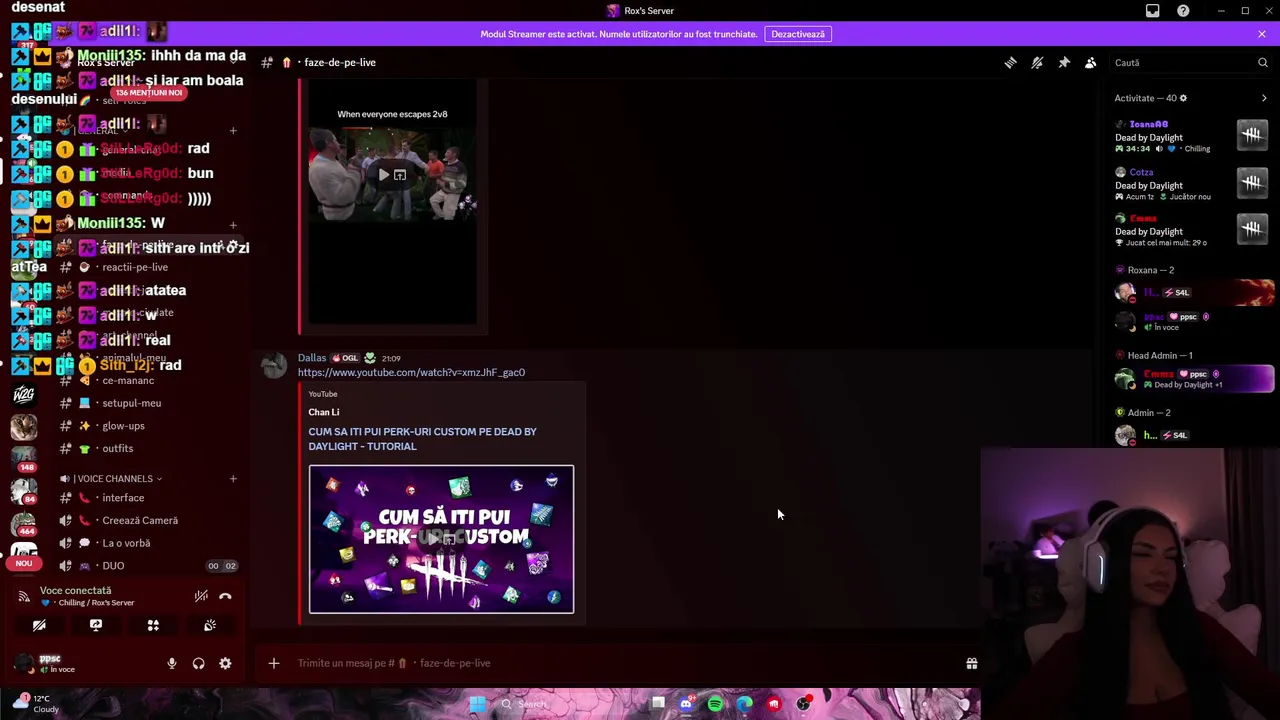Deafen with the headphones icon

click(x=198, y=663)
